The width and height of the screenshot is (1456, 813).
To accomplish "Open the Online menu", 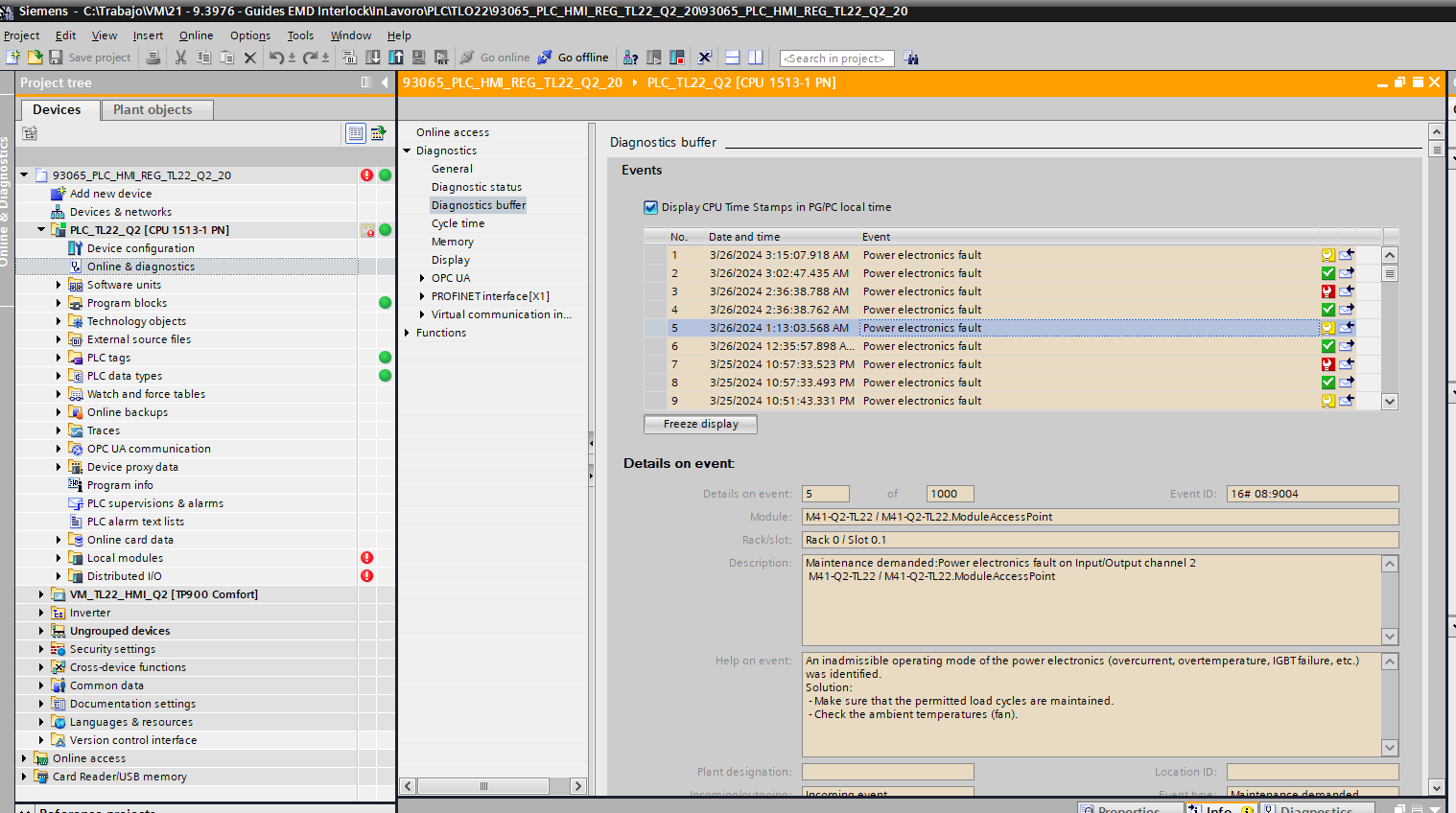I will tap(196, 35).
